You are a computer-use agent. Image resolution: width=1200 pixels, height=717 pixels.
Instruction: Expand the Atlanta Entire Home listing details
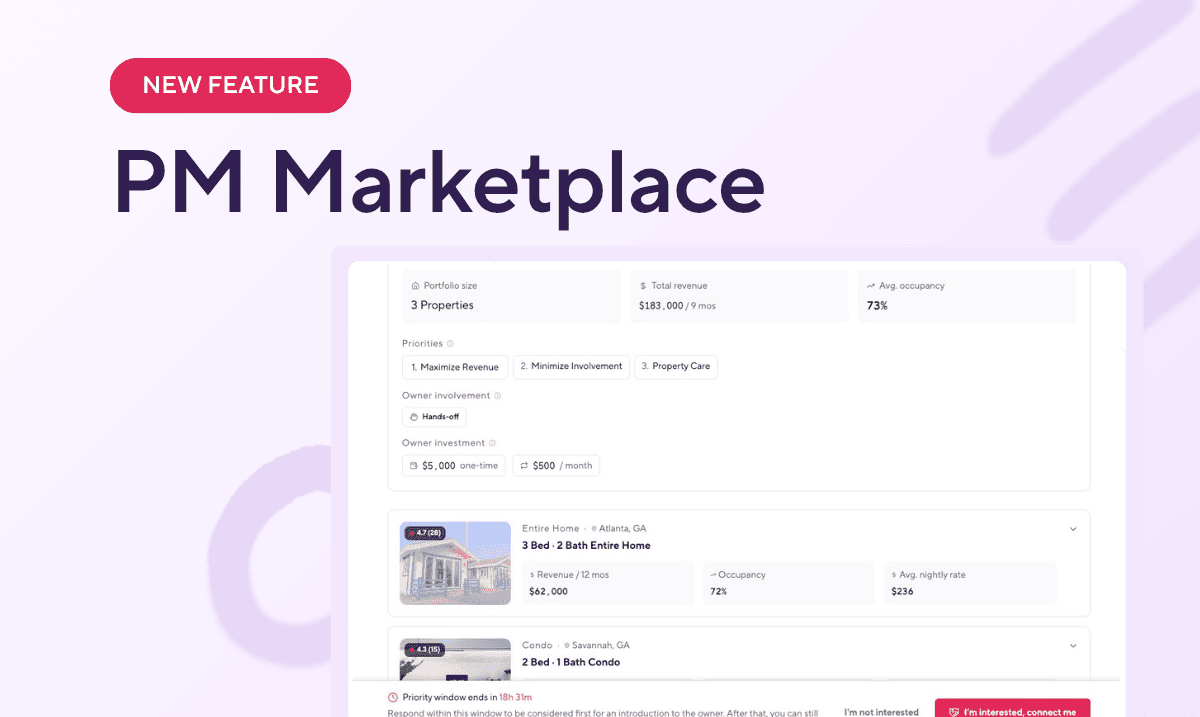pos(1073,528)
